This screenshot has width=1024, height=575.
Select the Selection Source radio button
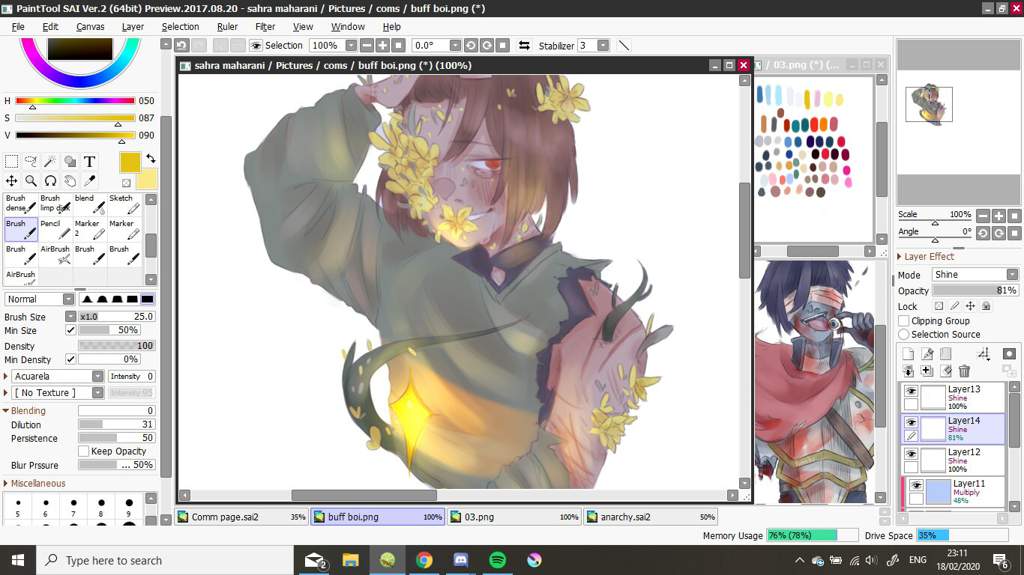click(x=904, y=334)
